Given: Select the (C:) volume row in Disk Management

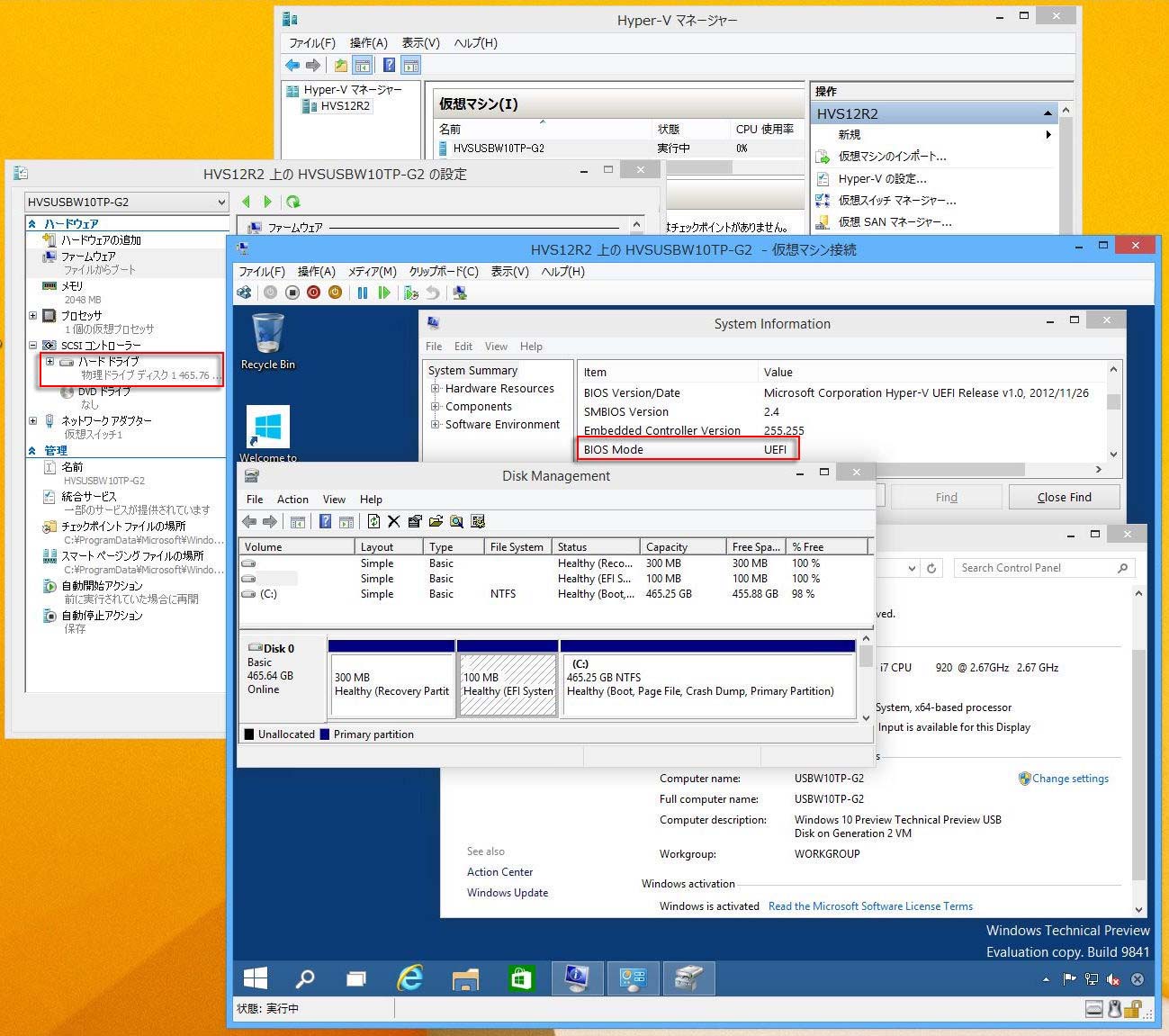Looking at the screenshot, I should click(x=555, y=594).
